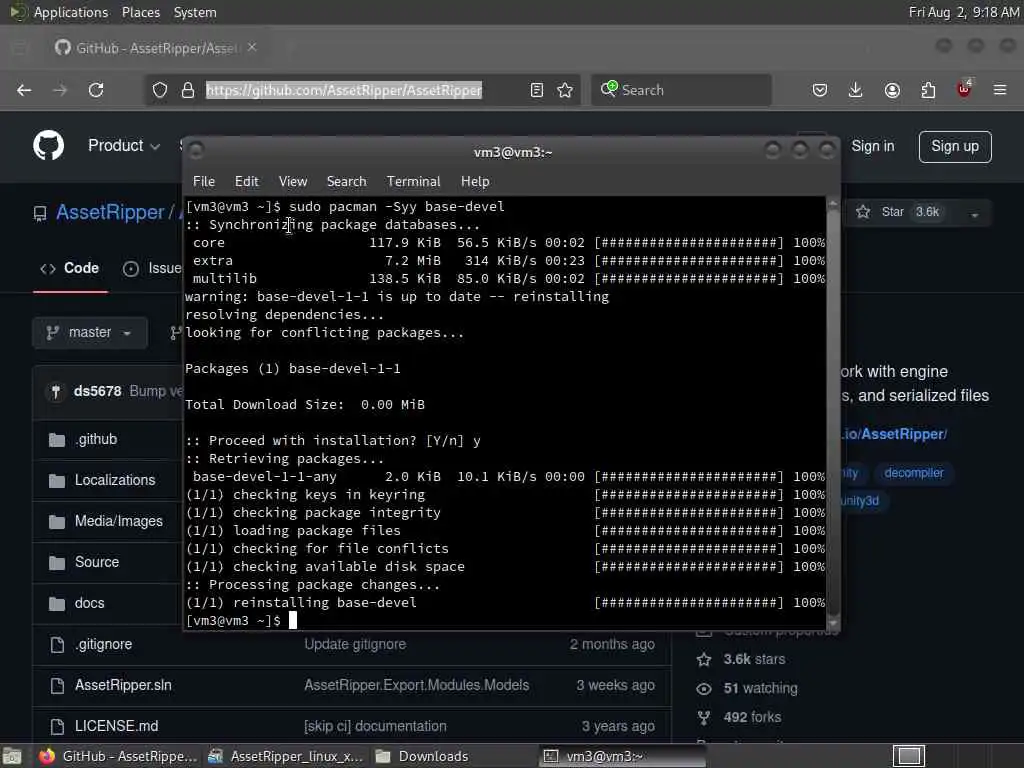Click the Sign up button
The height and width of the screenshot is (768, 1024).
tap(955, 146)
